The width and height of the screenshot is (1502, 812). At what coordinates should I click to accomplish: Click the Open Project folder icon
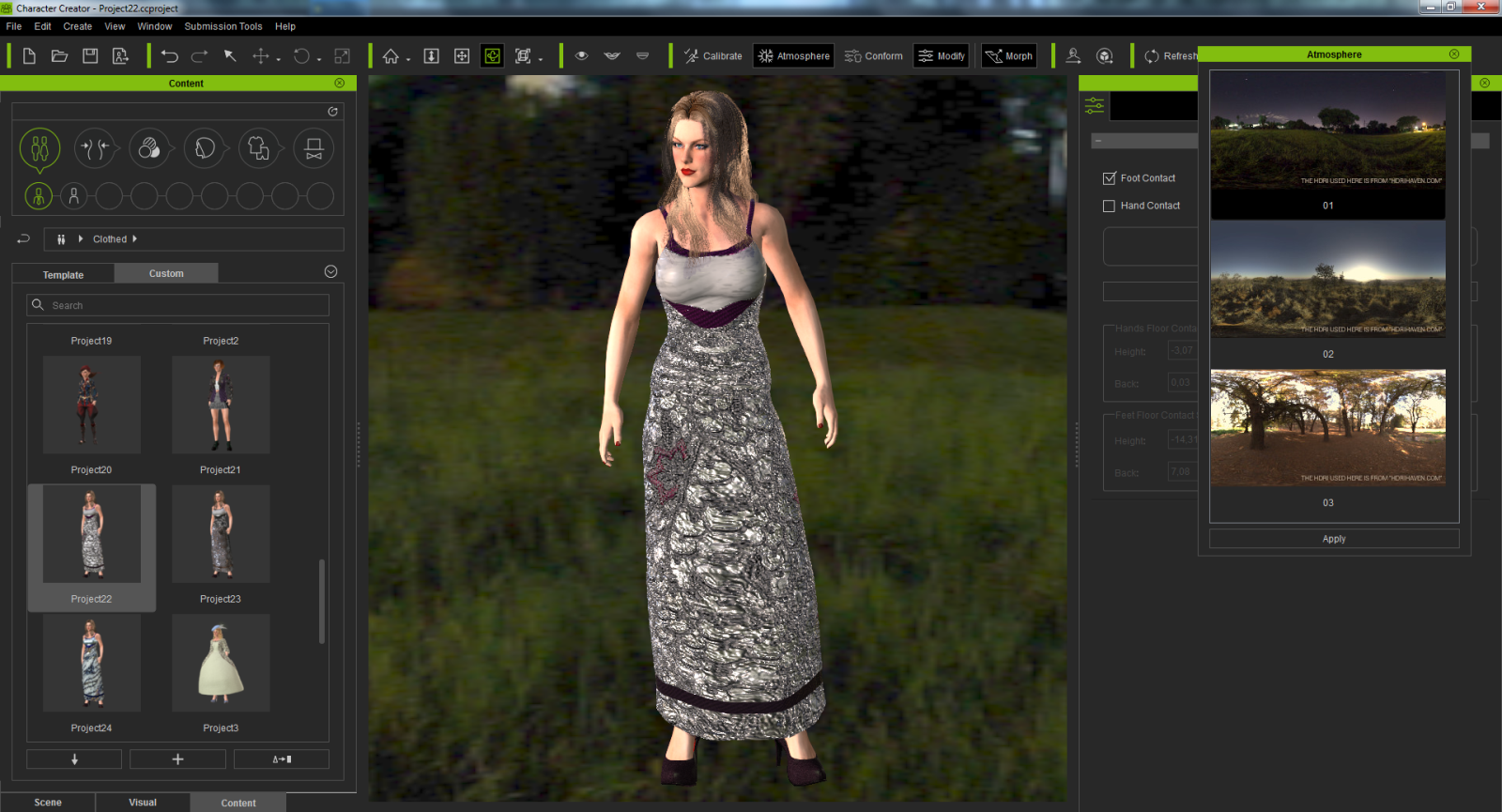(x=59, y=56)
